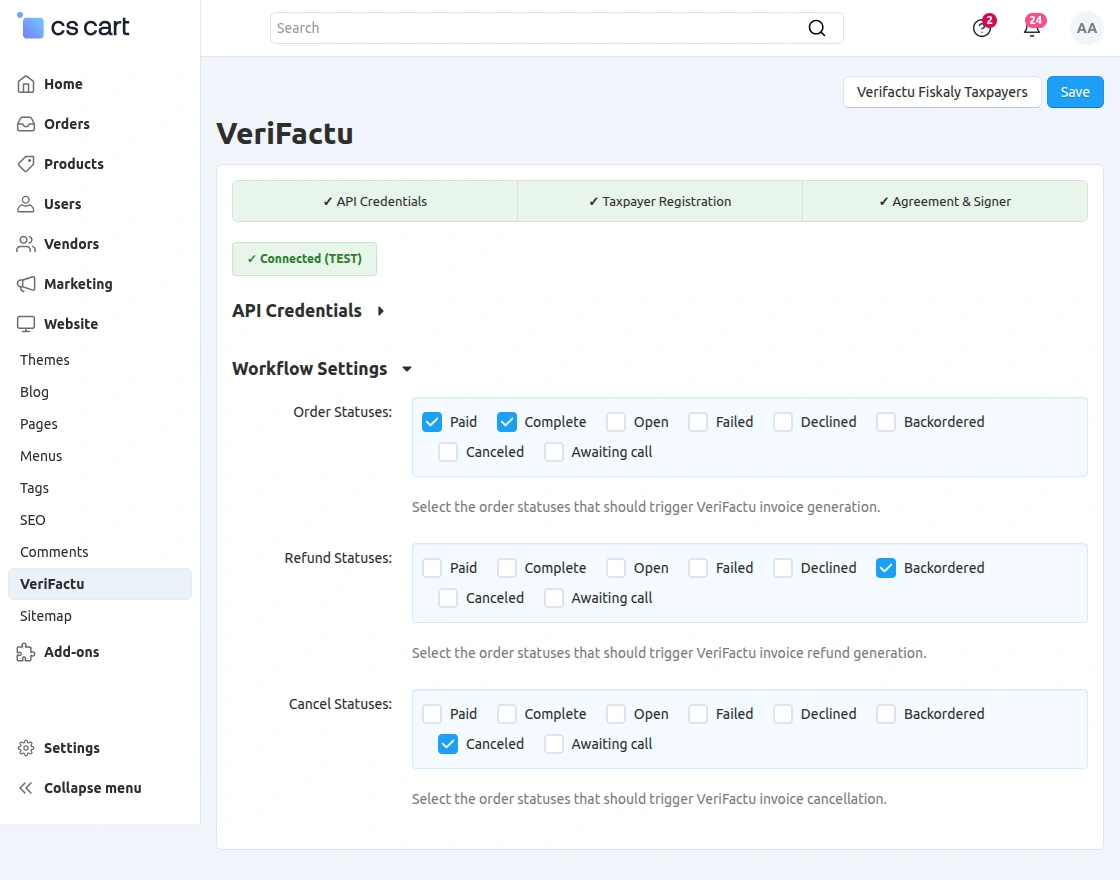Check Failed in Cancel Statuses
This screenshot has width=1120, height=880.
coord(698,714)
